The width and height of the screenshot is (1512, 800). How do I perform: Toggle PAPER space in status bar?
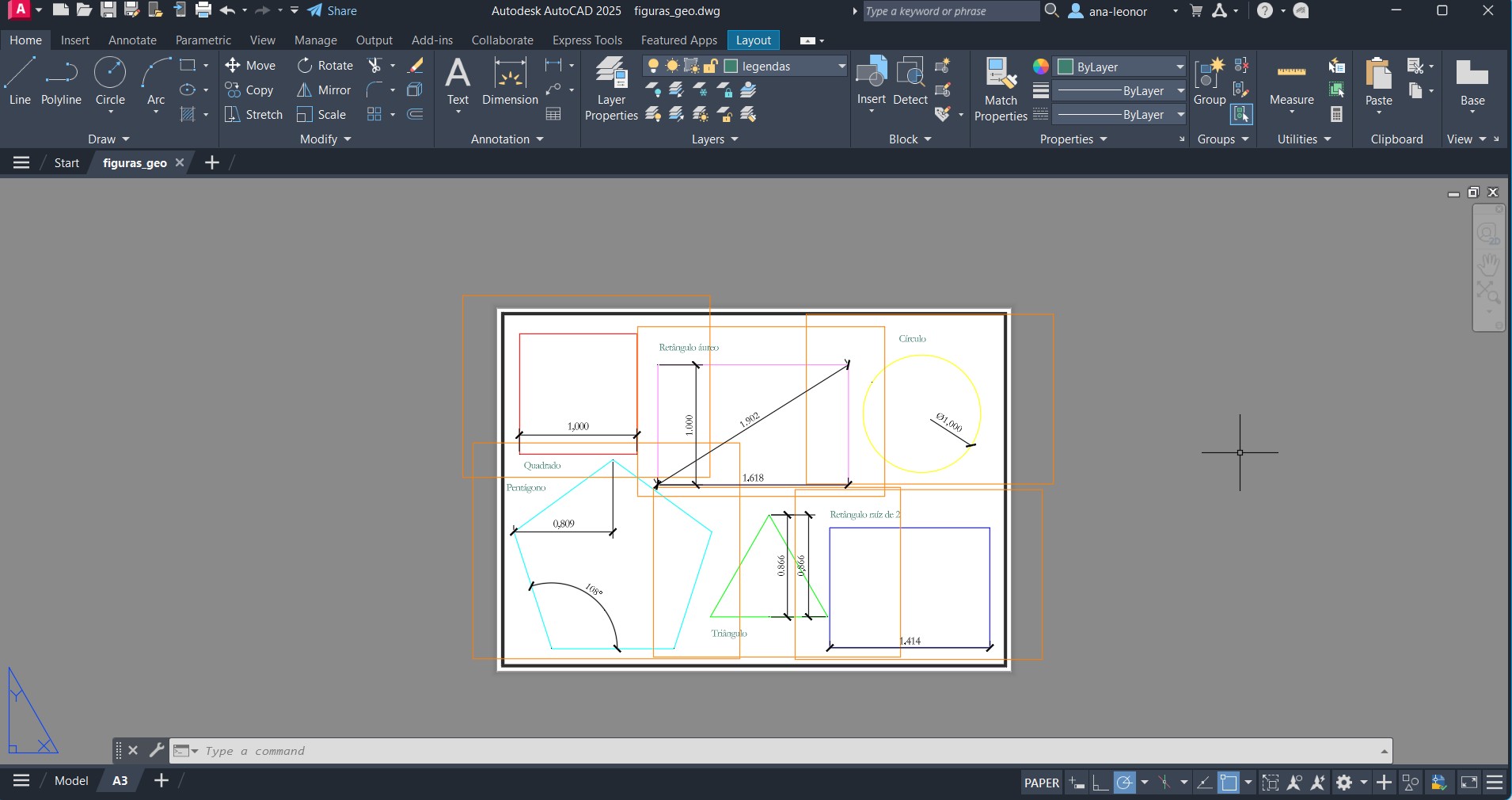coord(1041,783)
